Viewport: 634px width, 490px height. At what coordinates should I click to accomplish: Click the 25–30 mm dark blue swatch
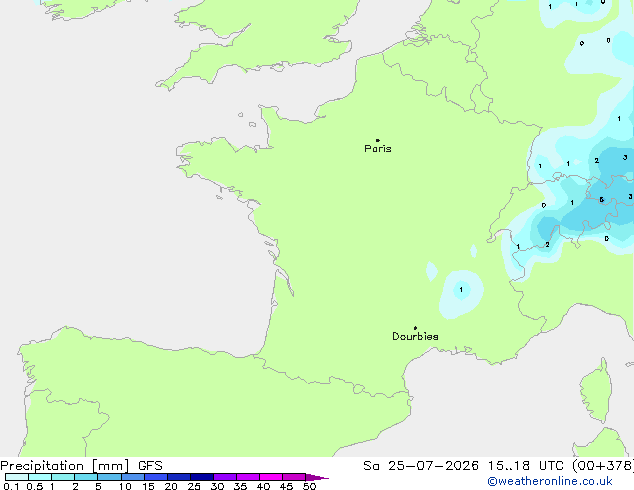click(202, 477)
